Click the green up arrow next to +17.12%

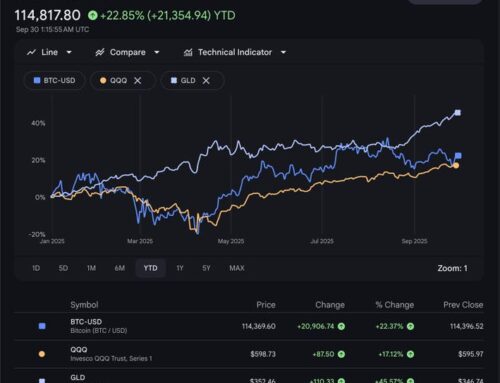click(410, 354)
